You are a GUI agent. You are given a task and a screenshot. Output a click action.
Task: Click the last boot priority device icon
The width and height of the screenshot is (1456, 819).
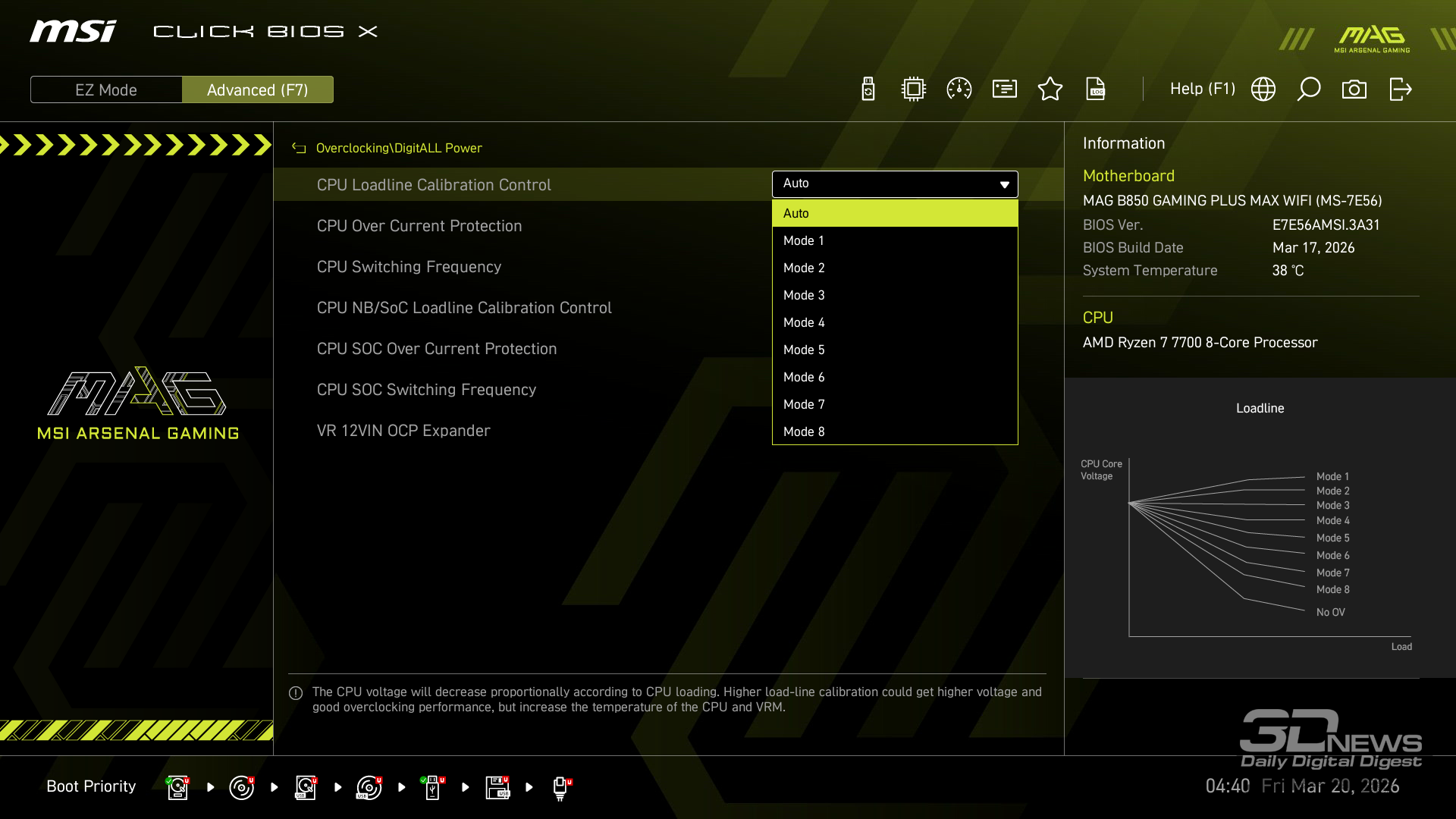(561, 787)
